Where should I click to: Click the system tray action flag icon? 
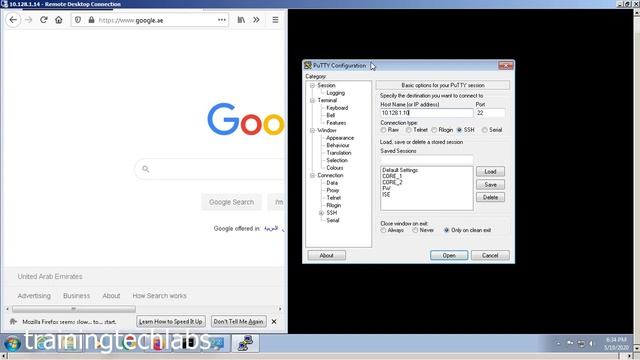(570, 344)
